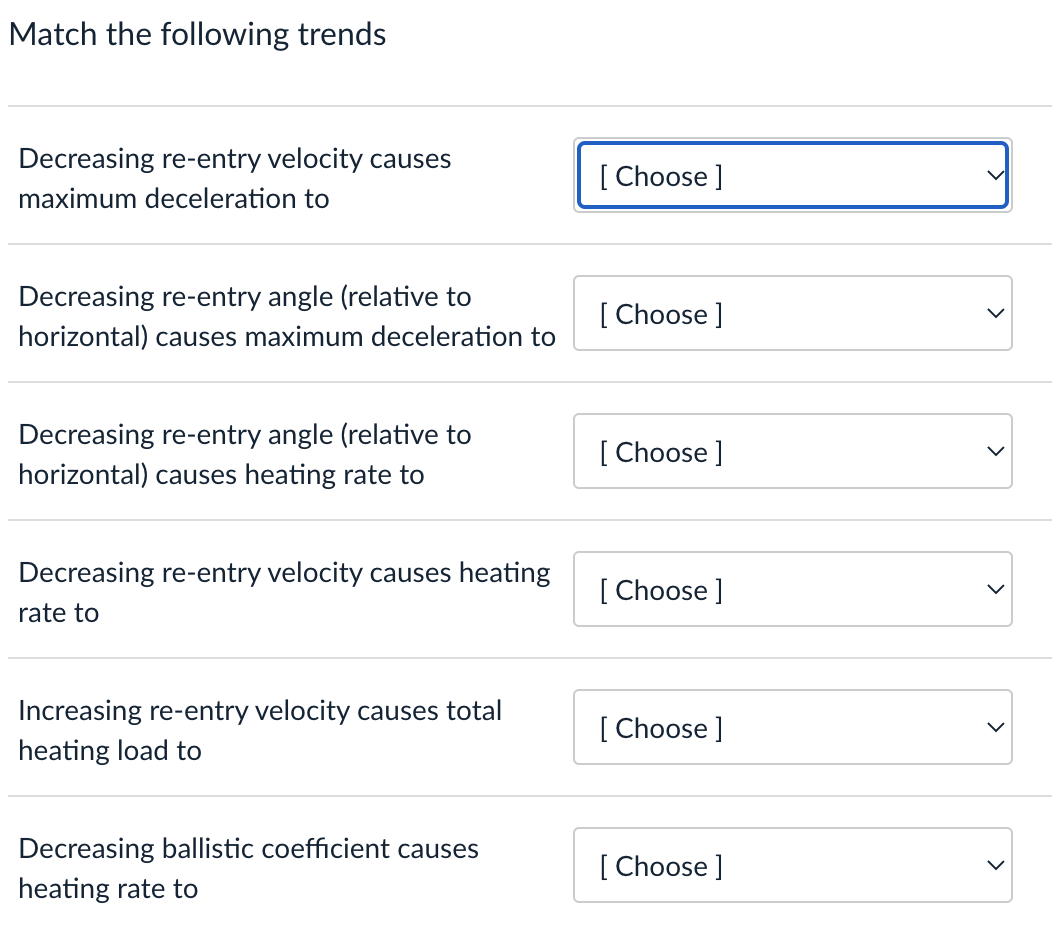Click 'Decreasing re-entry velocity causes maximum deceleration to' text
Image resolution: width=1052 pixels, height=938 pixels.
point(235,178)
